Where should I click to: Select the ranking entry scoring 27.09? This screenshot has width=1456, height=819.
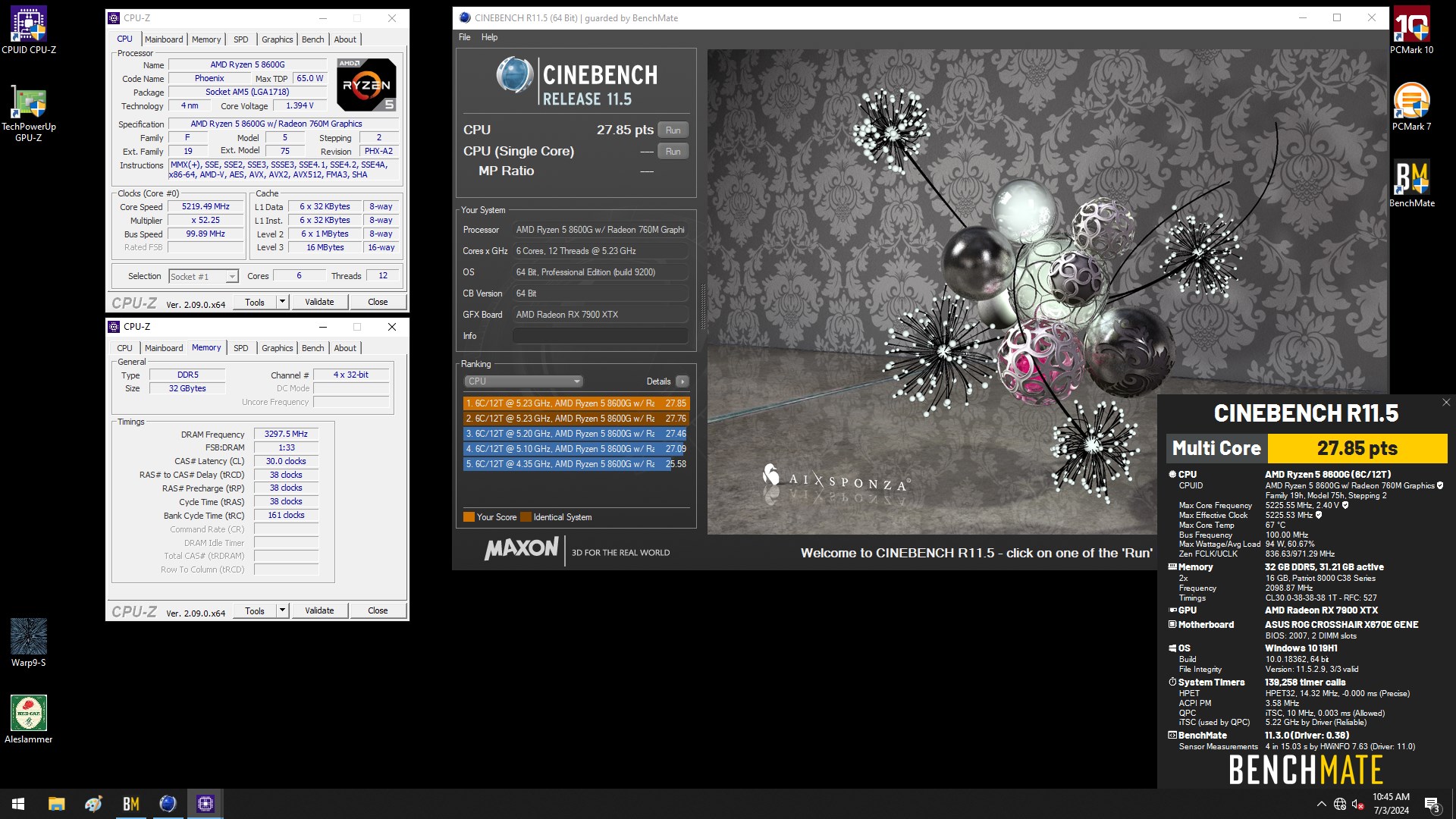click(576, 449)
